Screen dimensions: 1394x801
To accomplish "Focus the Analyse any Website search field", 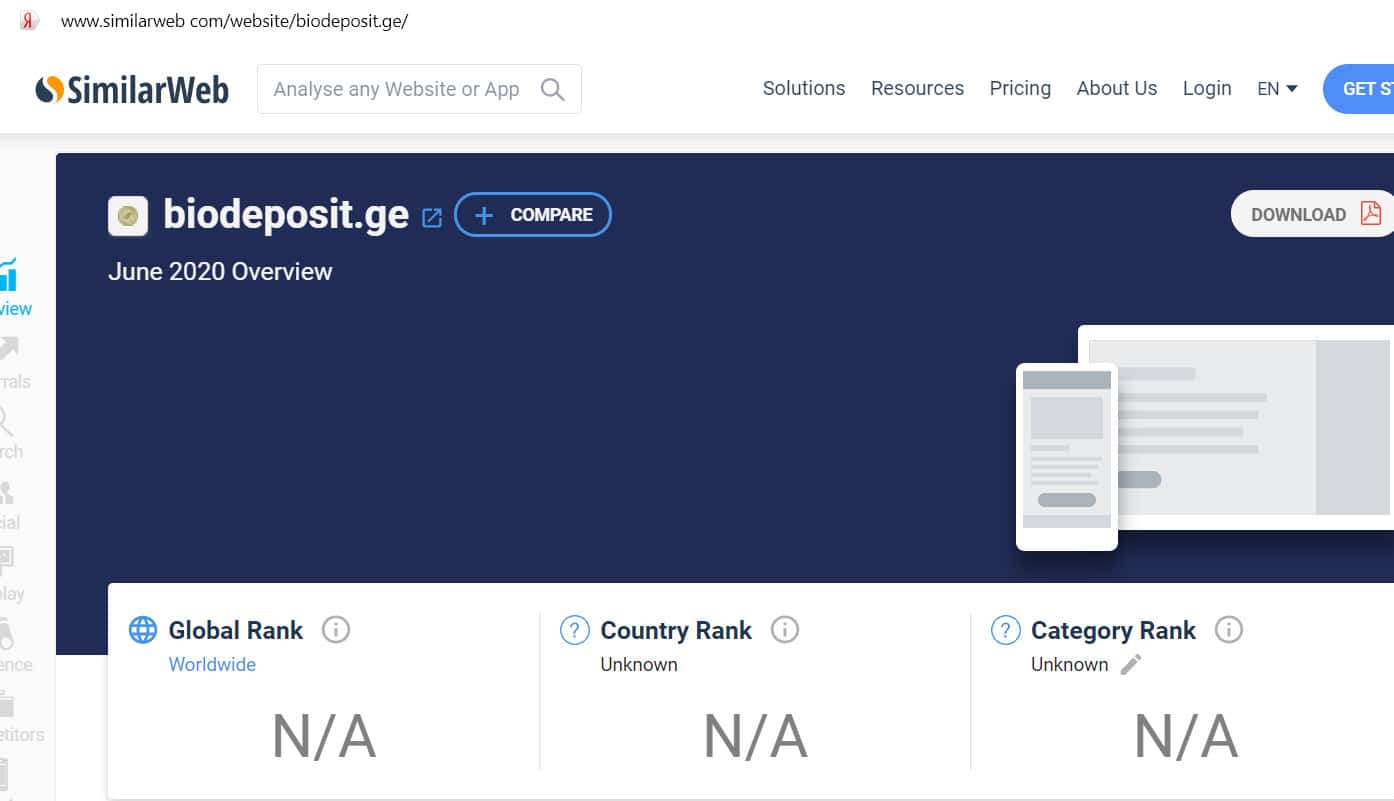I will pos(419,89).
